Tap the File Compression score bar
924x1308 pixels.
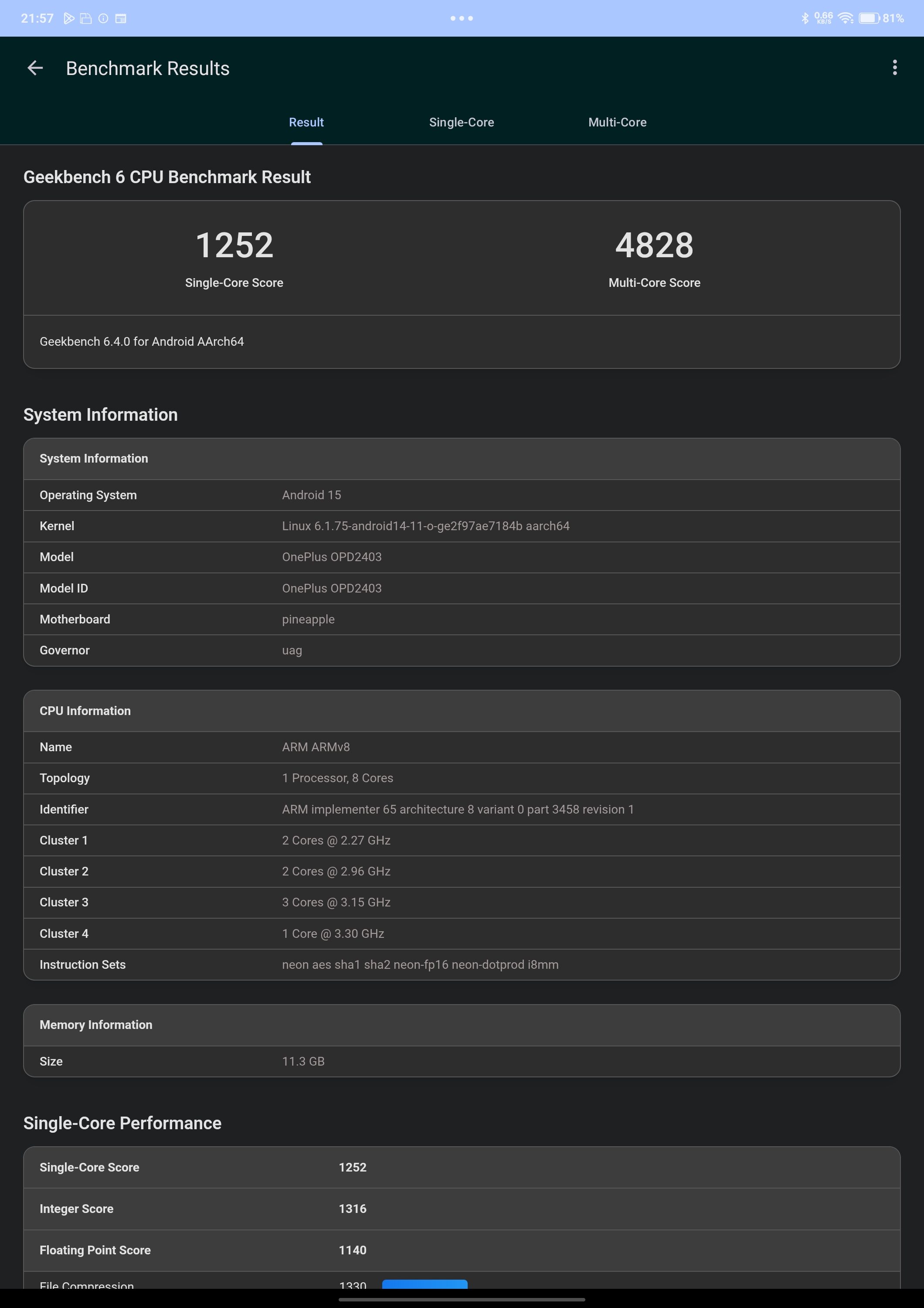[x=425, y=1284]
